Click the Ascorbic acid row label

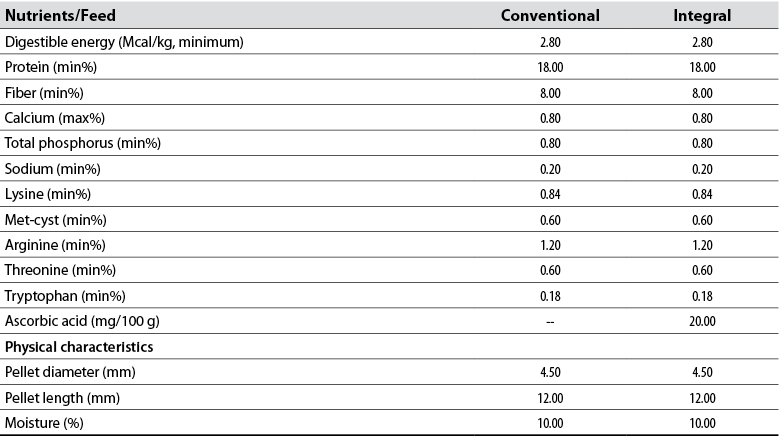82,321
